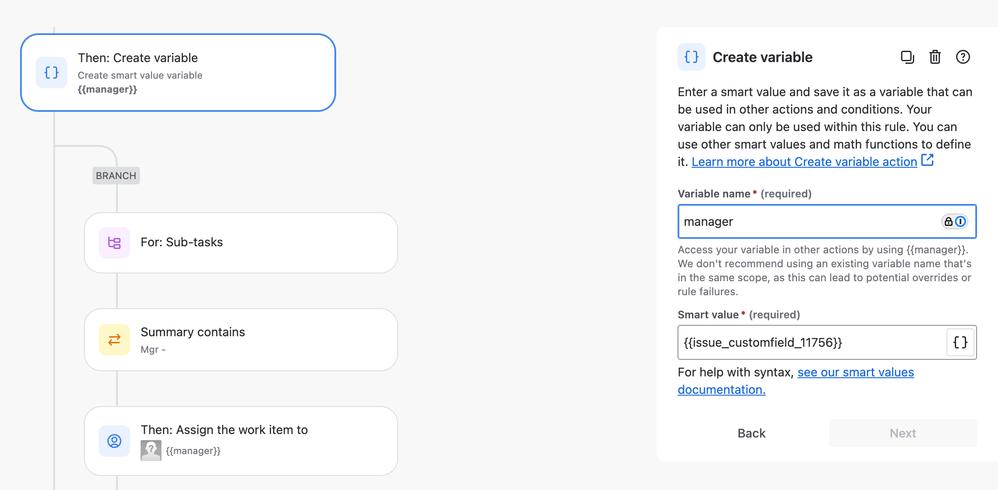Viewport: 998px width, 490px height.
Task: Click the purple Sub-tasks branch icon
Action: (x=115, y=242)
